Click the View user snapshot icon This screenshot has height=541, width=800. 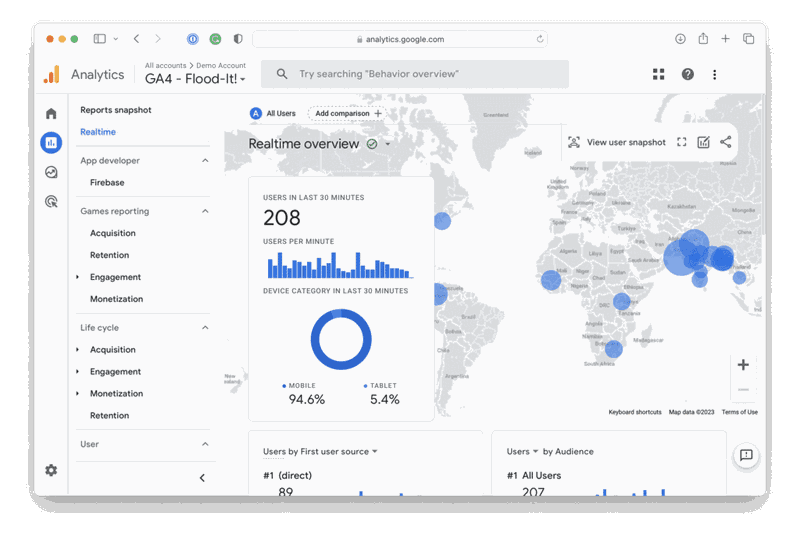(x=574, y=142)
